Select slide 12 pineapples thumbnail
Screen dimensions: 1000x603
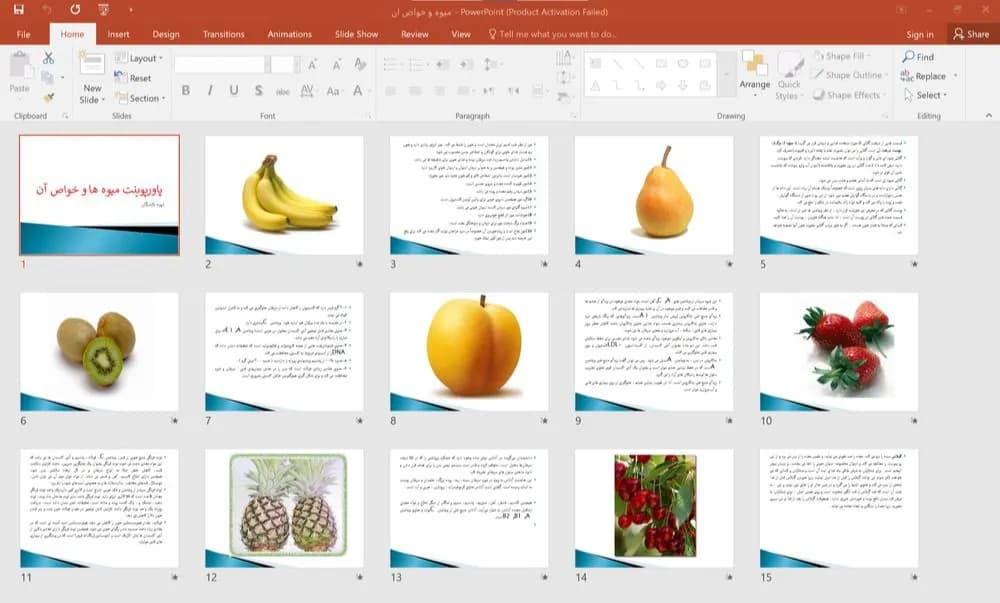(x=284, y=509)
